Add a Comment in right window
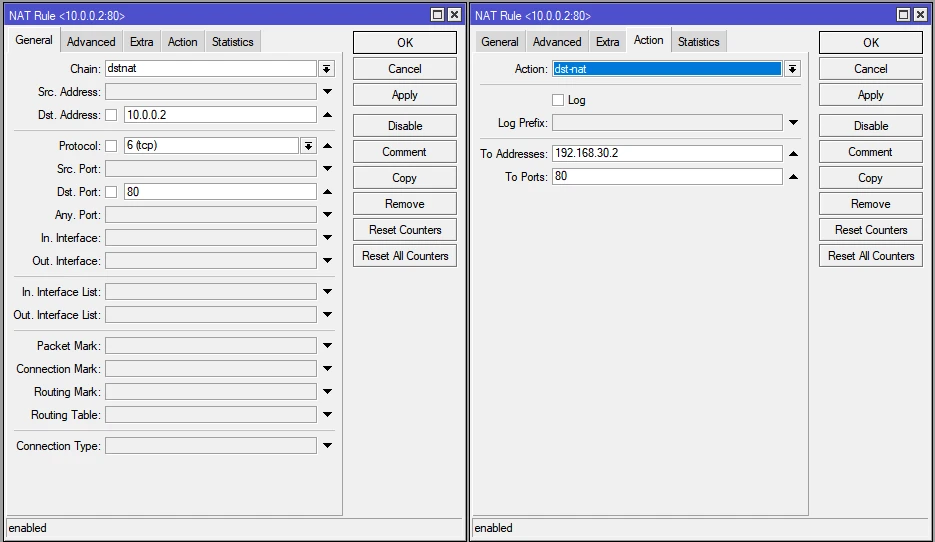Viewport: 935px width, 542px height. (x=871, y=152)
